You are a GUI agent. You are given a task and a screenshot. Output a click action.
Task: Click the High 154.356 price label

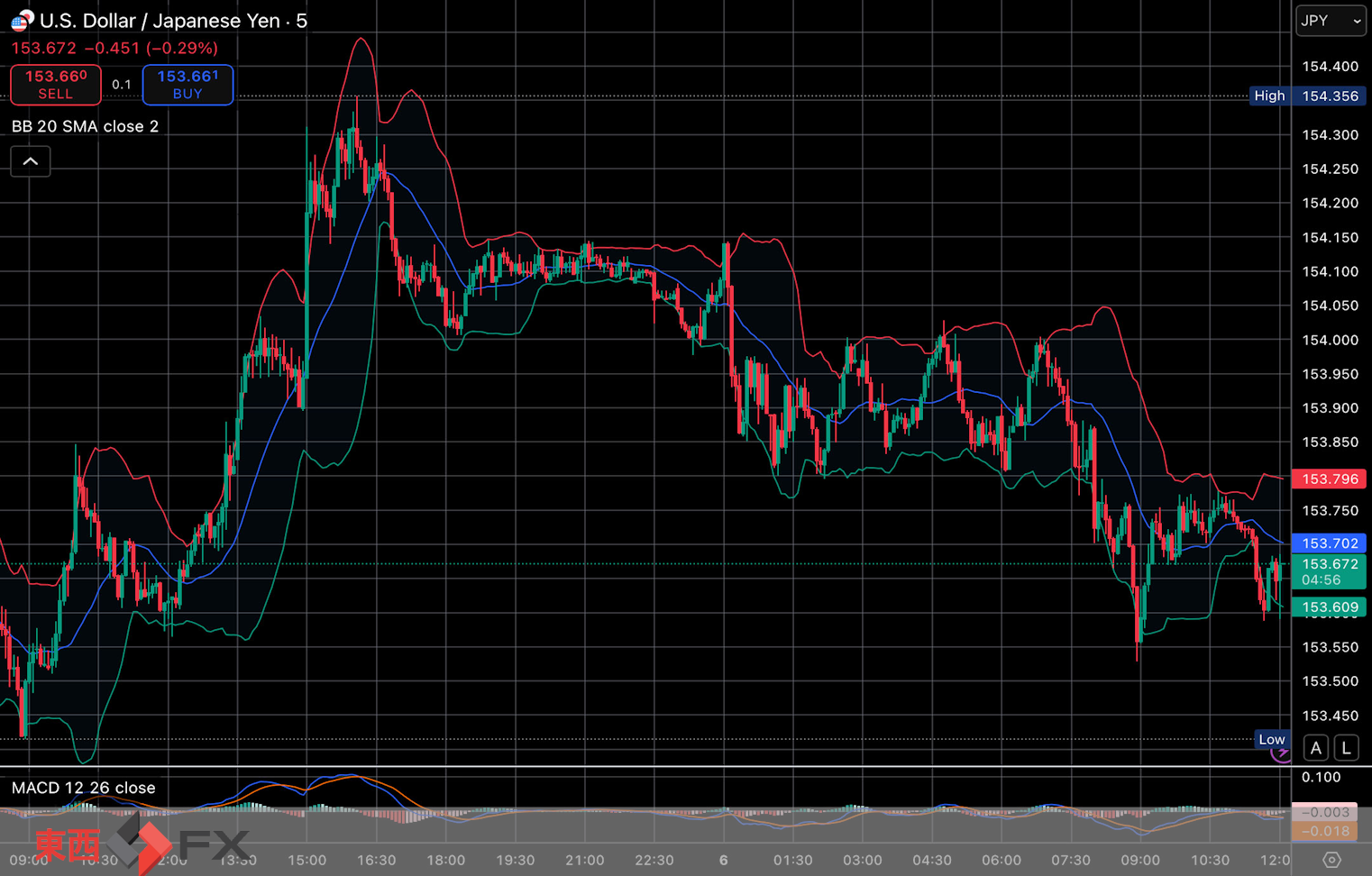[x=1308, y=96]
